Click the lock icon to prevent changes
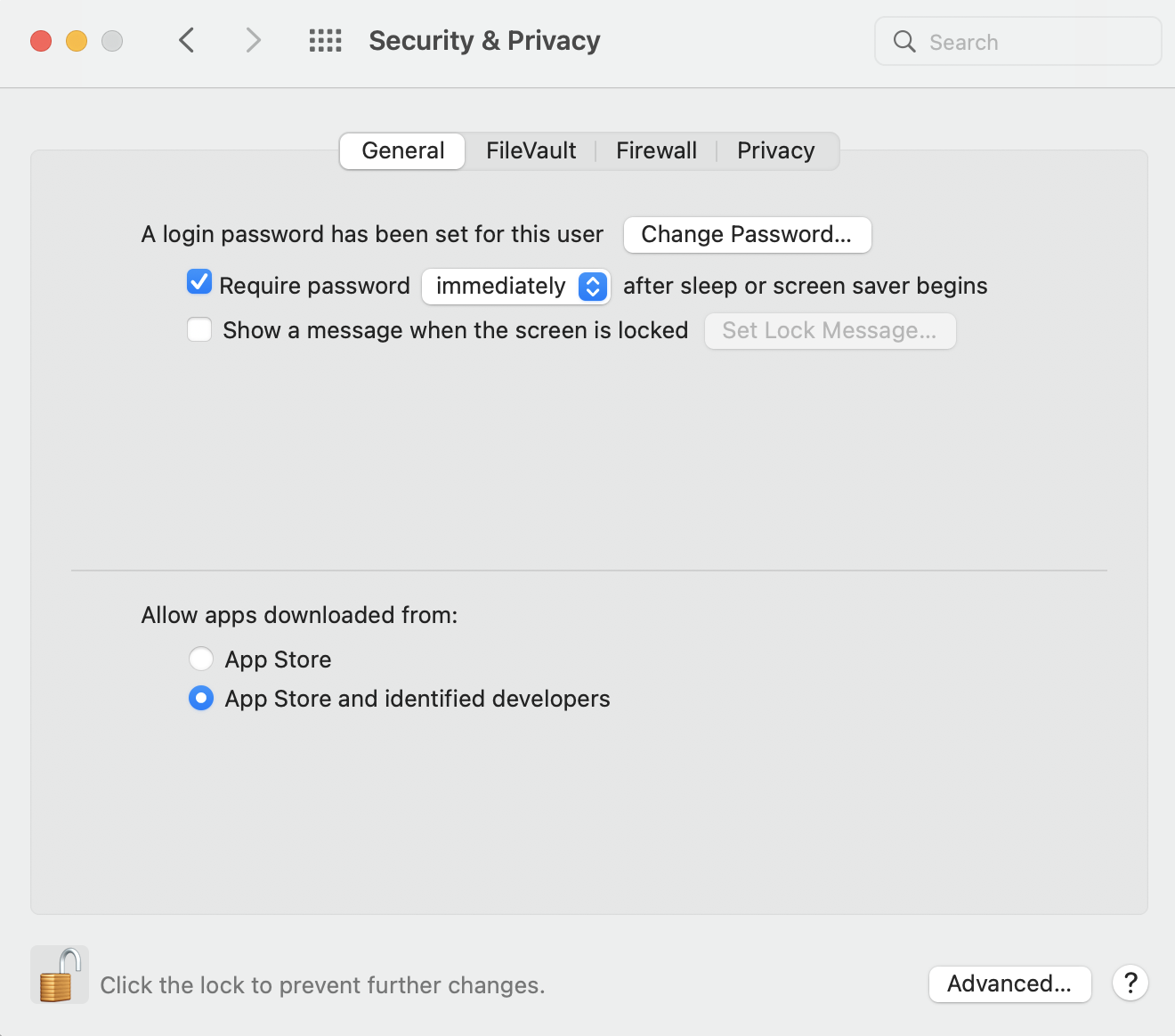The height and width of the screenshot is (1036, 1175). [59, 975]
